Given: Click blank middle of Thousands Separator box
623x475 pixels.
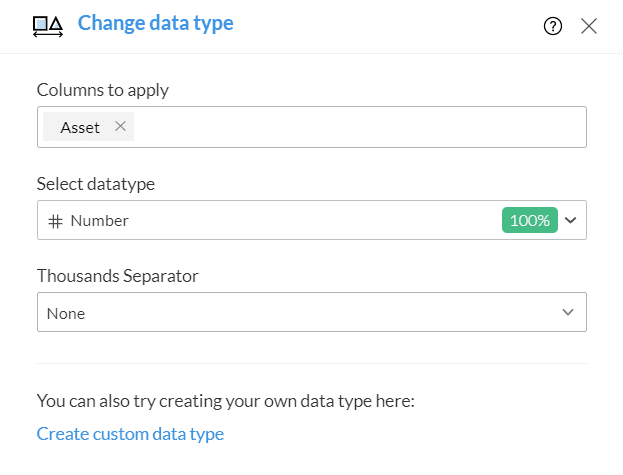Looking at the screenshot, I should pos(310,313).
